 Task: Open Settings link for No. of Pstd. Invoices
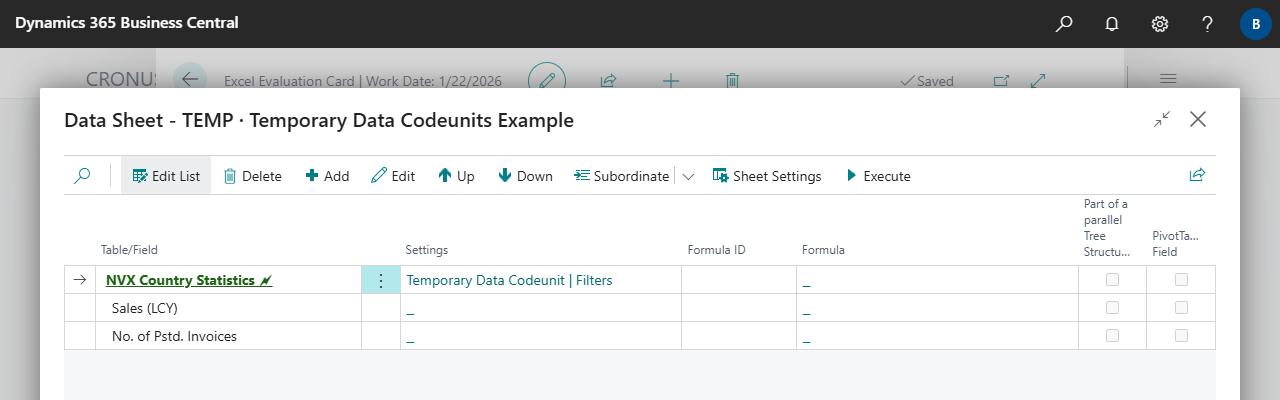tap(410, 338)
